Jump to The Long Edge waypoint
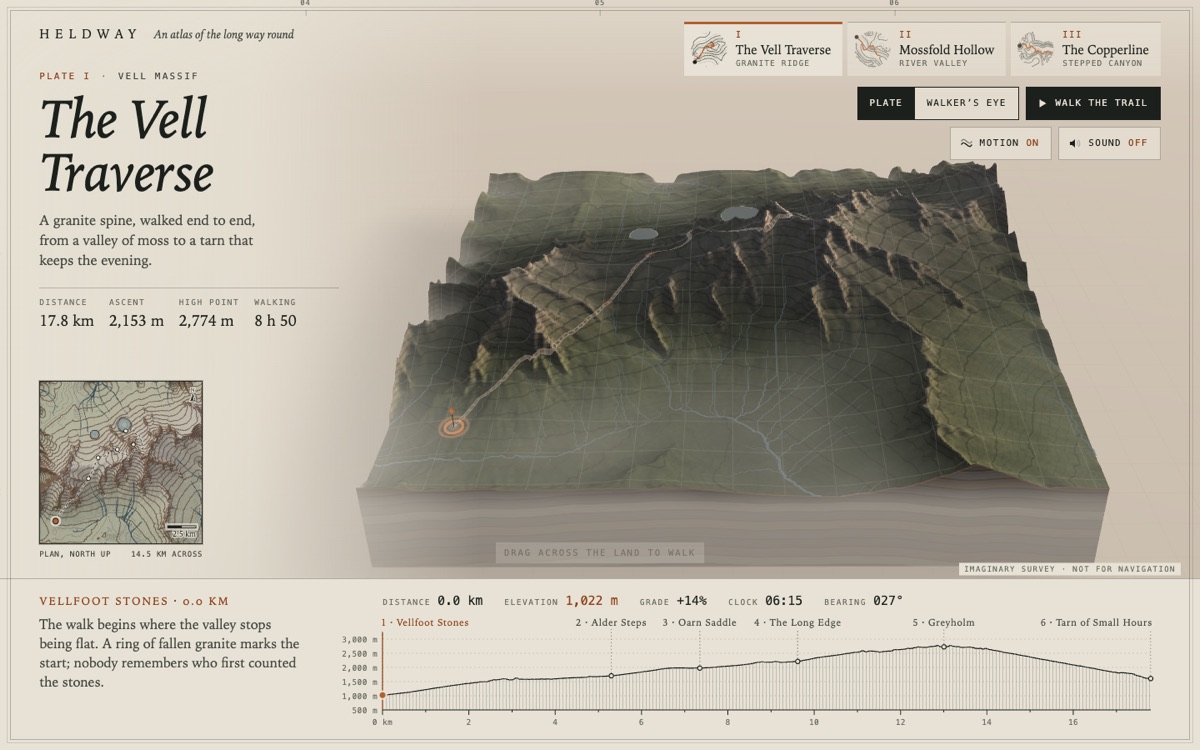The width and height of the screenshot is (1200, 750). pos(797,622)
